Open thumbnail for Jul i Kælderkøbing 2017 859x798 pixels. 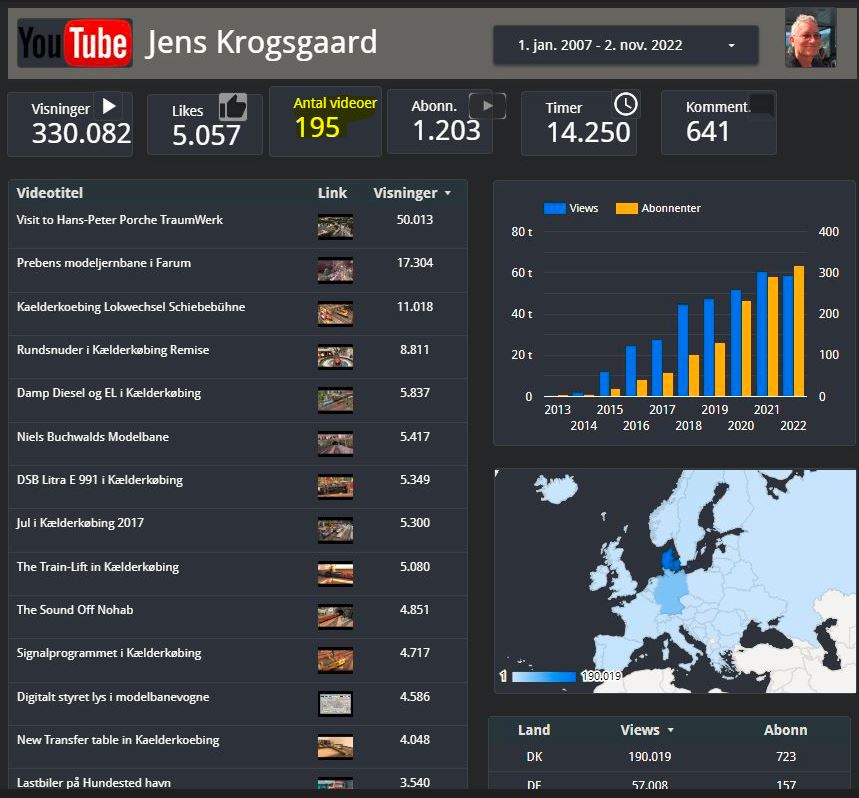tap(335, 530)
